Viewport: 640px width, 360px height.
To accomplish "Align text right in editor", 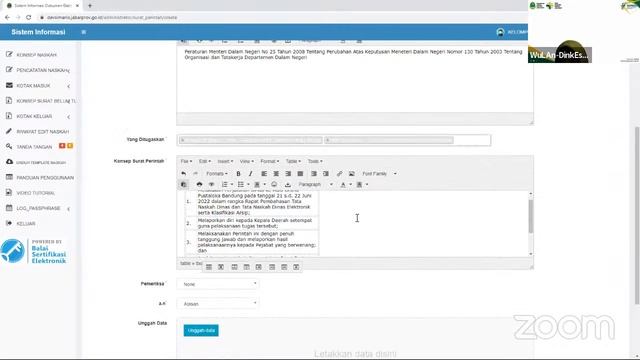I will pyautogui.click(x=288, y=174).
